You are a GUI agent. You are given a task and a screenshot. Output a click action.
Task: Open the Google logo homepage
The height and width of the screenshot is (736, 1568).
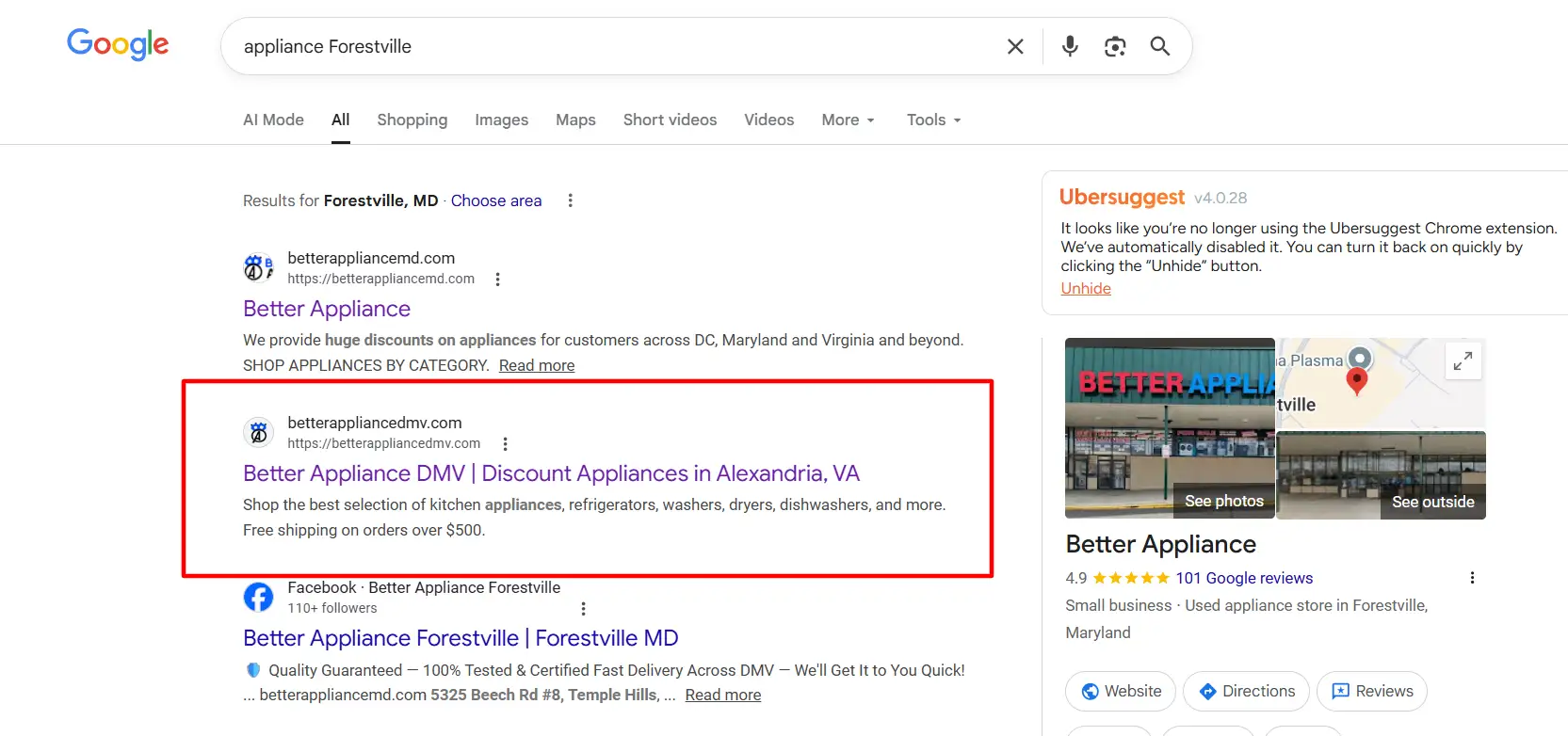[118, 44]
